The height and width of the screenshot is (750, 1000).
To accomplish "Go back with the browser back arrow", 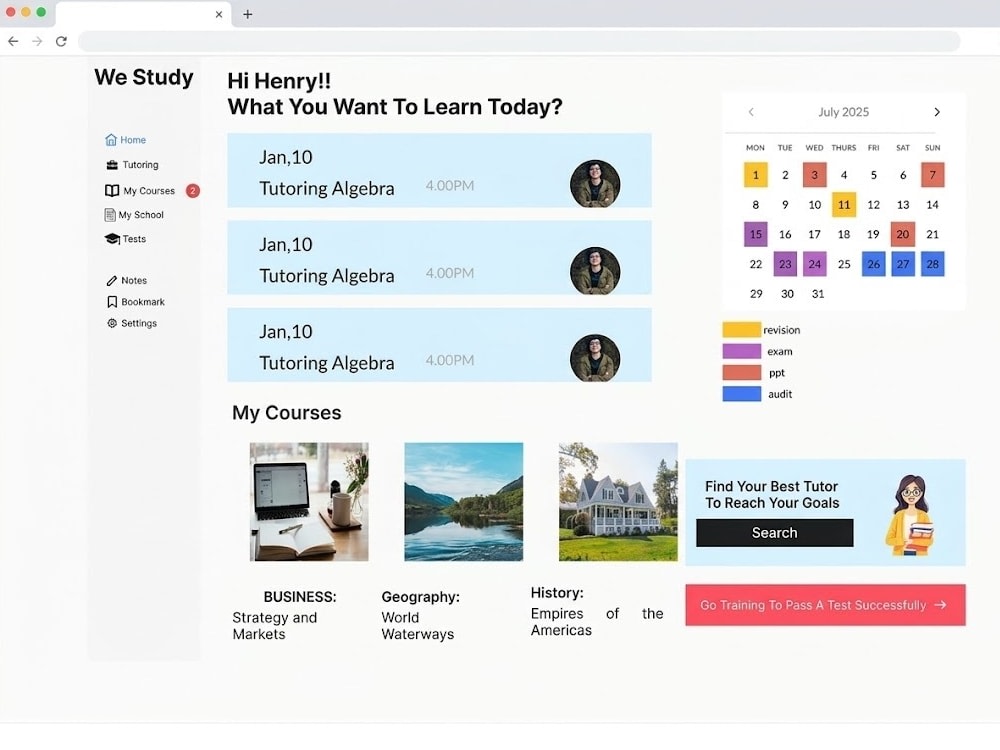I will tap(13, 41).
